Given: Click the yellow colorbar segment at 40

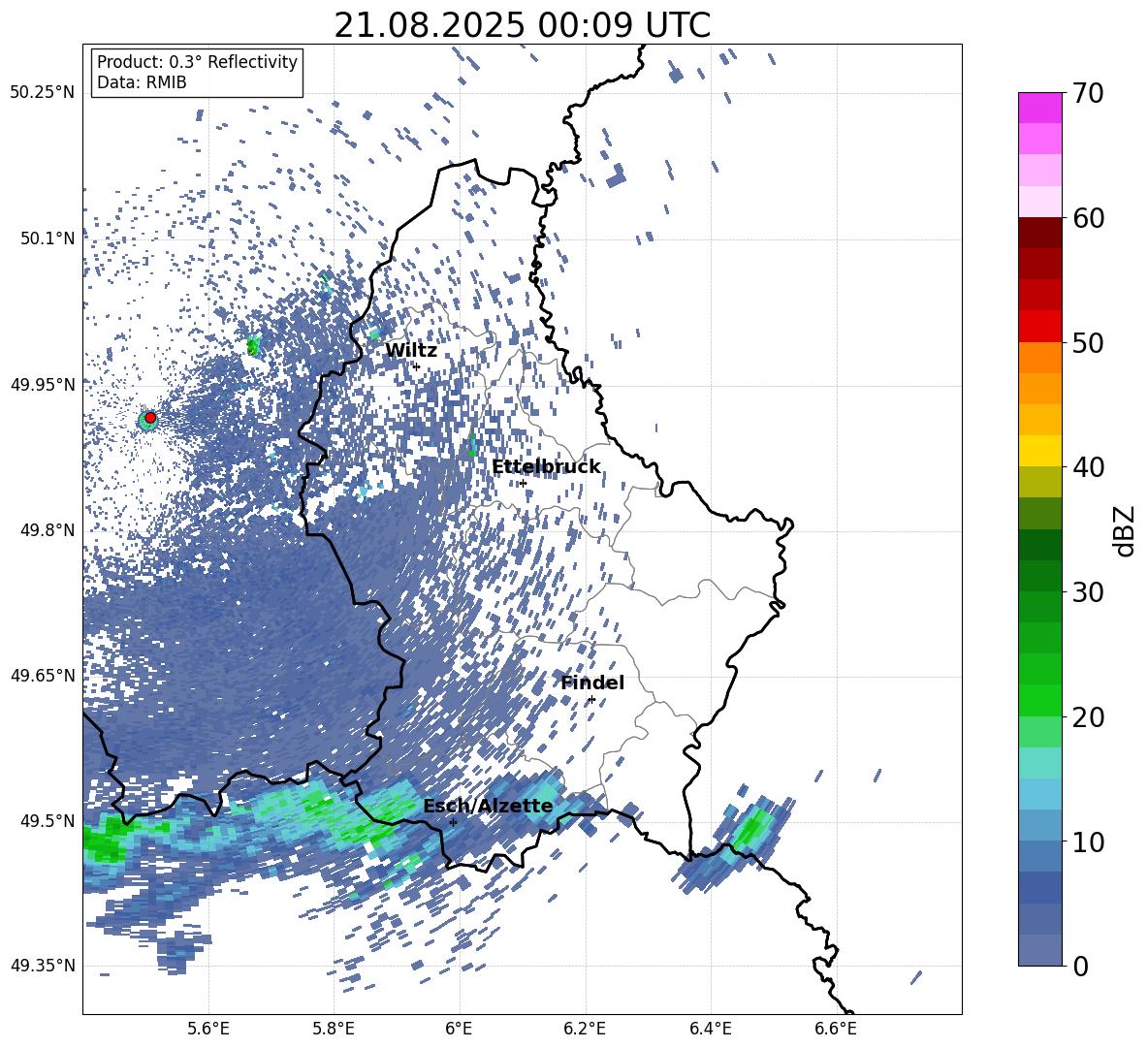Looking at the screenshot, I should (x=1039, y=451).
